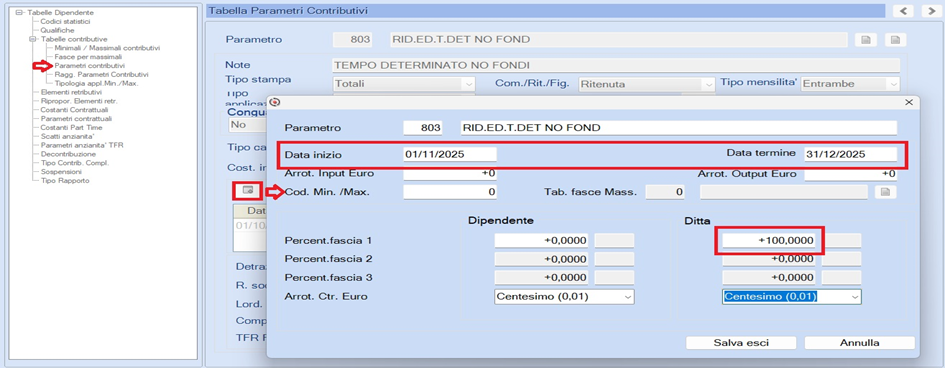Click the Salva esci button
The width and height of the screenshot is (945, 368).
point(741,343)
